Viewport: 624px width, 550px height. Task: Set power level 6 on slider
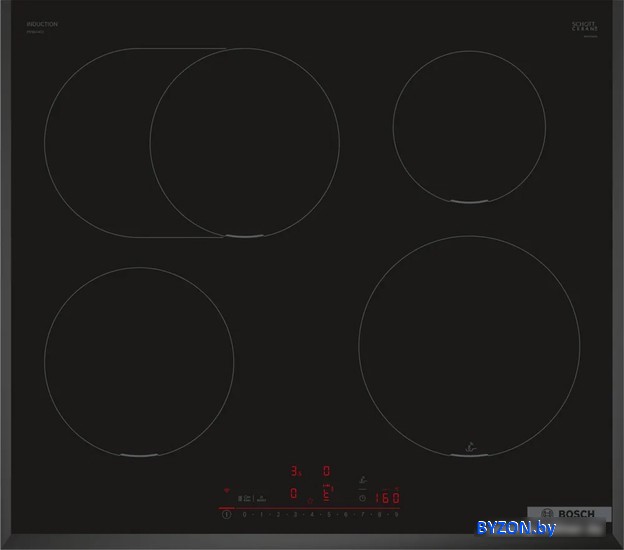345,515
